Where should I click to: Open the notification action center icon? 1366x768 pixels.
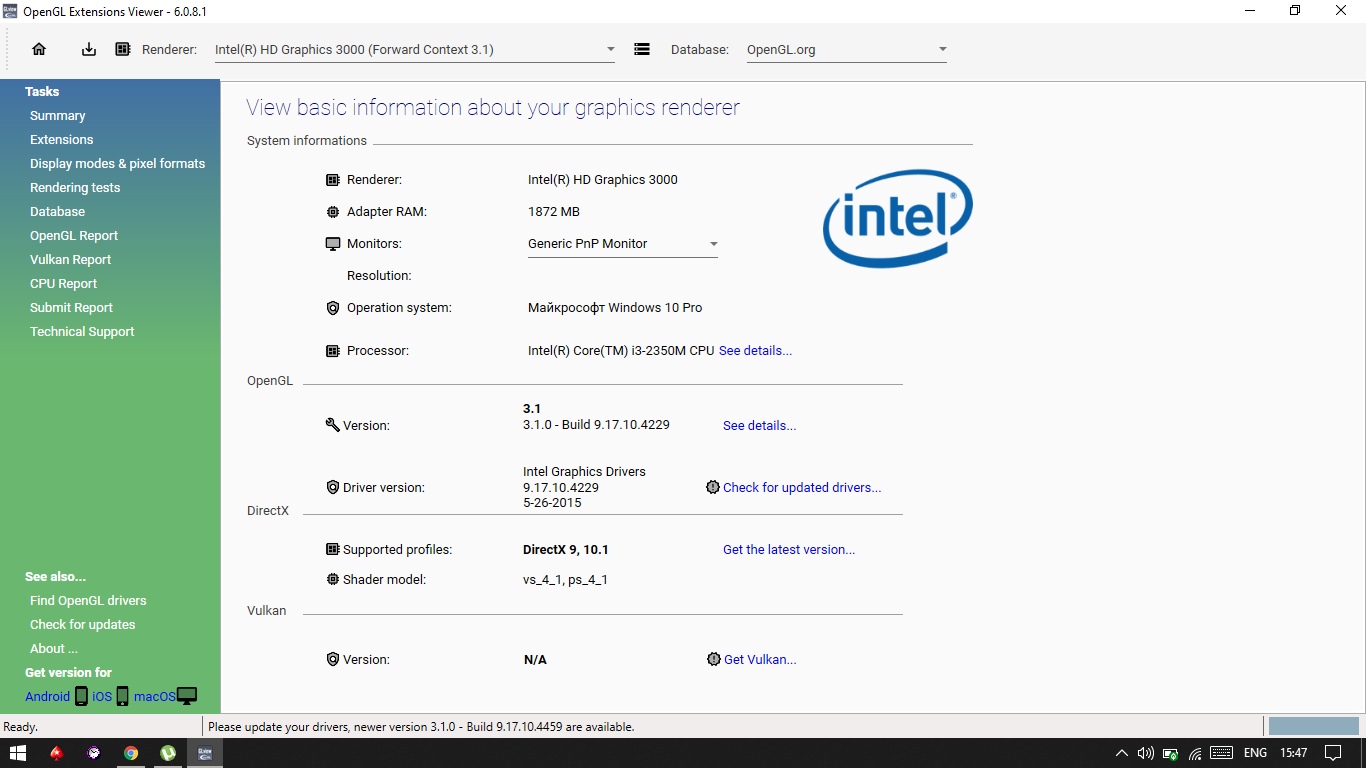1333,753
